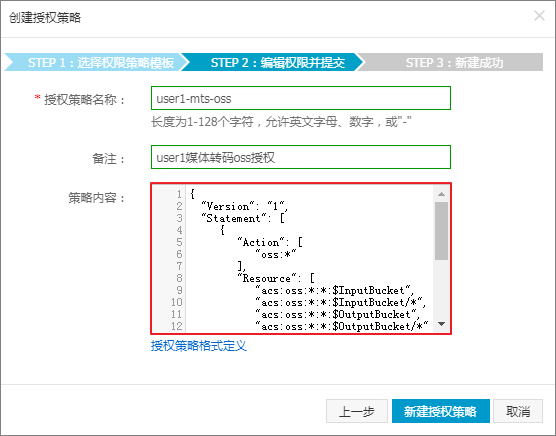Click inside the 策略内容 code editor
The image size is (556, 436).
point(301,259)
